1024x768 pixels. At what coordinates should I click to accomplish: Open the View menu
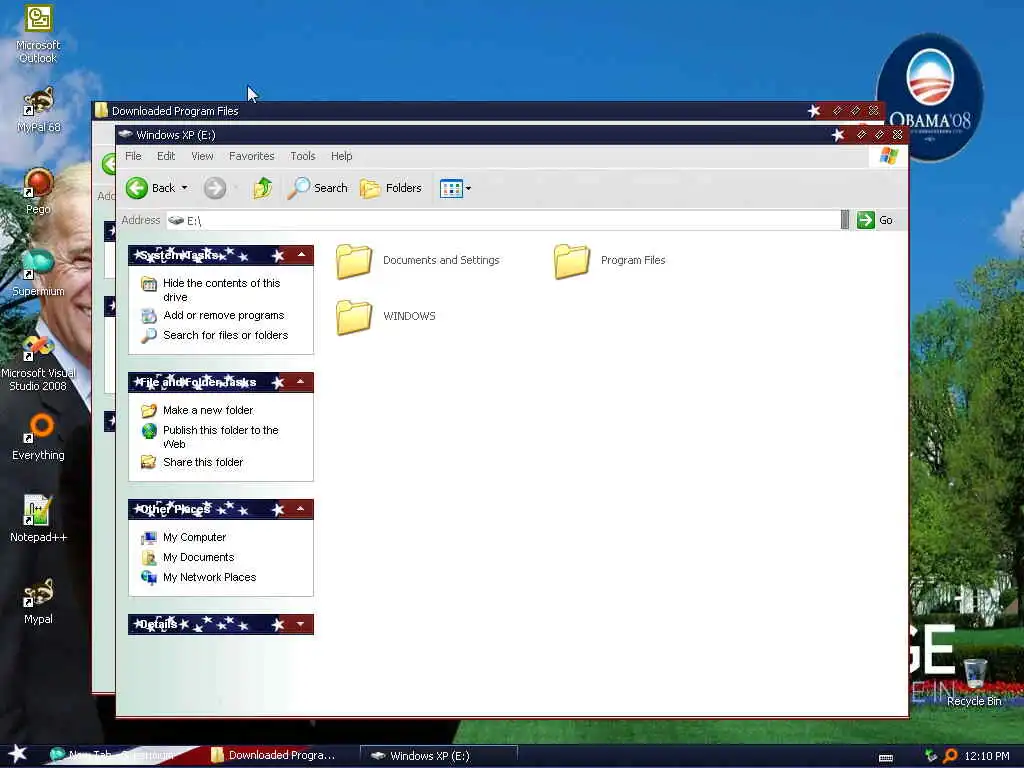pos(202,156)
